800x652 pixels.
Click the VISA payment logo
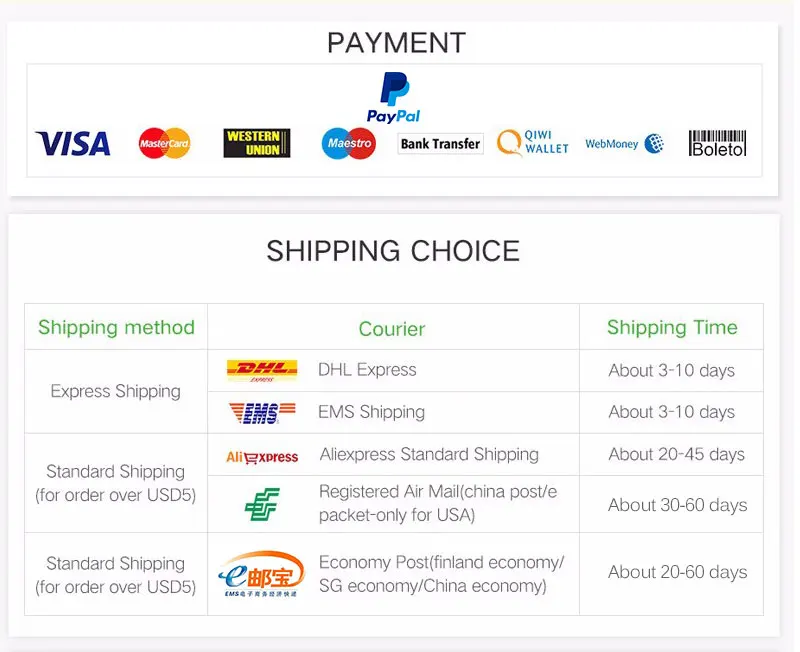point(72,143)
